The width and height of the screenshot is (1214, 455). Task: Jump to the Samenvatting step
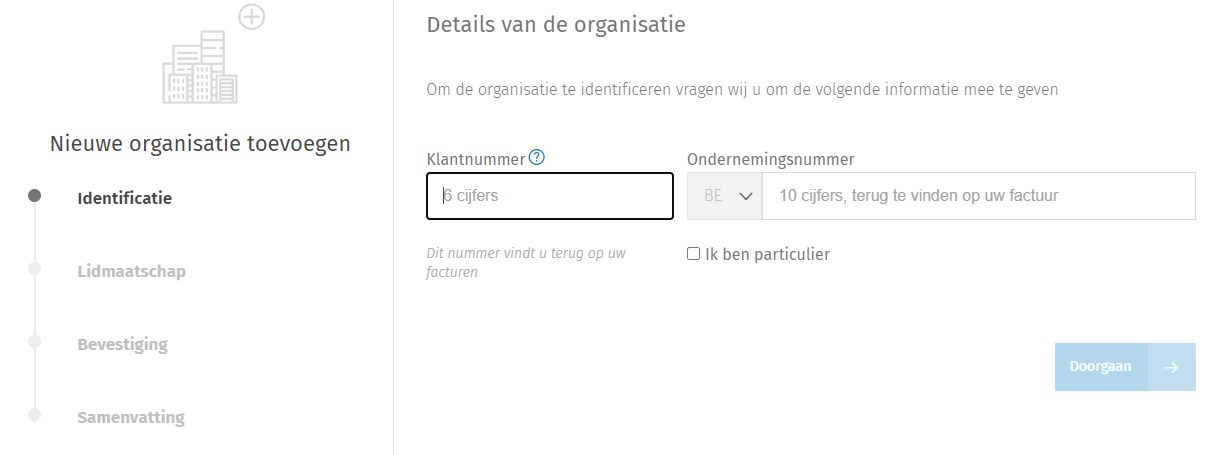point(131,418)
